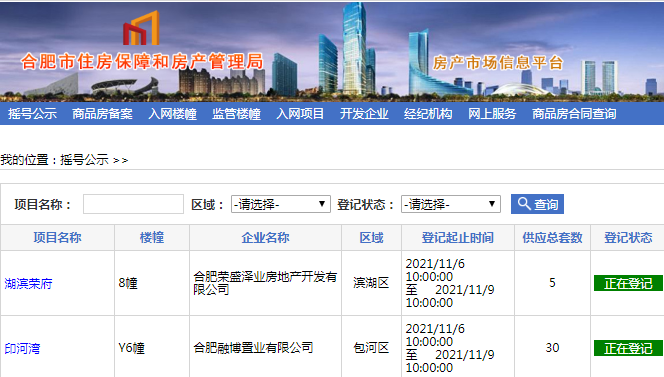Navigate to 开发企业 page
This screenshot has width=664, height=377.
pyautogui.click(x=364, y=114)
